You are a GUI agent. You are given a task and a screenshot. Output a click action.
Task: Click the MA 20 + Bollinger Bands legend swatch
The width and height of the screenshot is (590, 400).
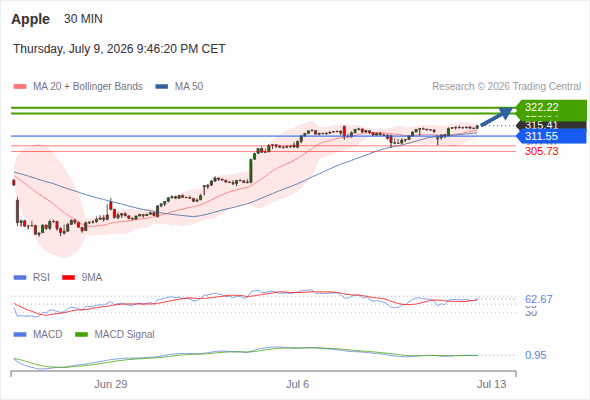[20, 87]
